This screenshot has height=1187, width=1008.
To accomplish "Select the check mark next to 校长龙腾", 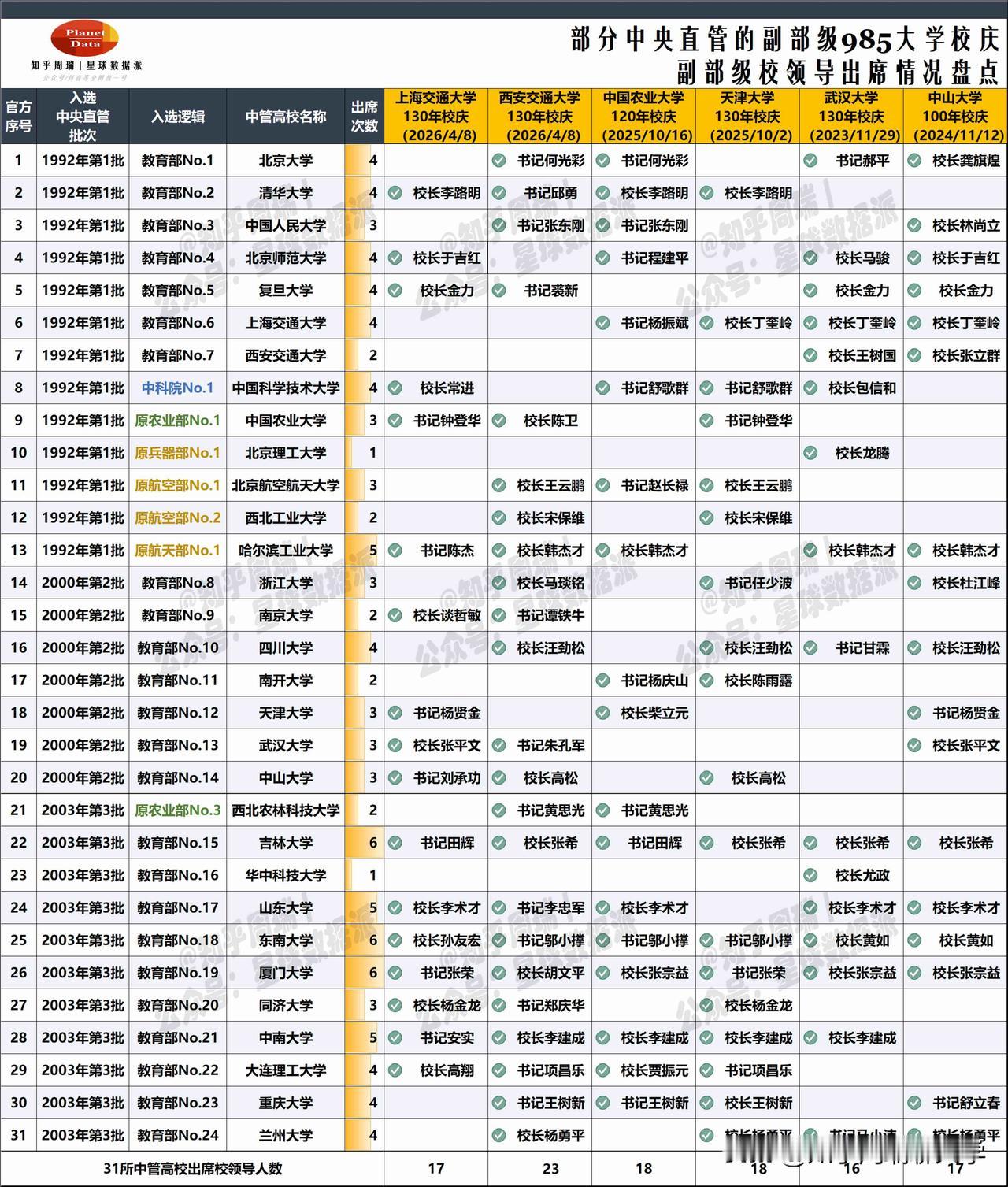I will point(810,453).
